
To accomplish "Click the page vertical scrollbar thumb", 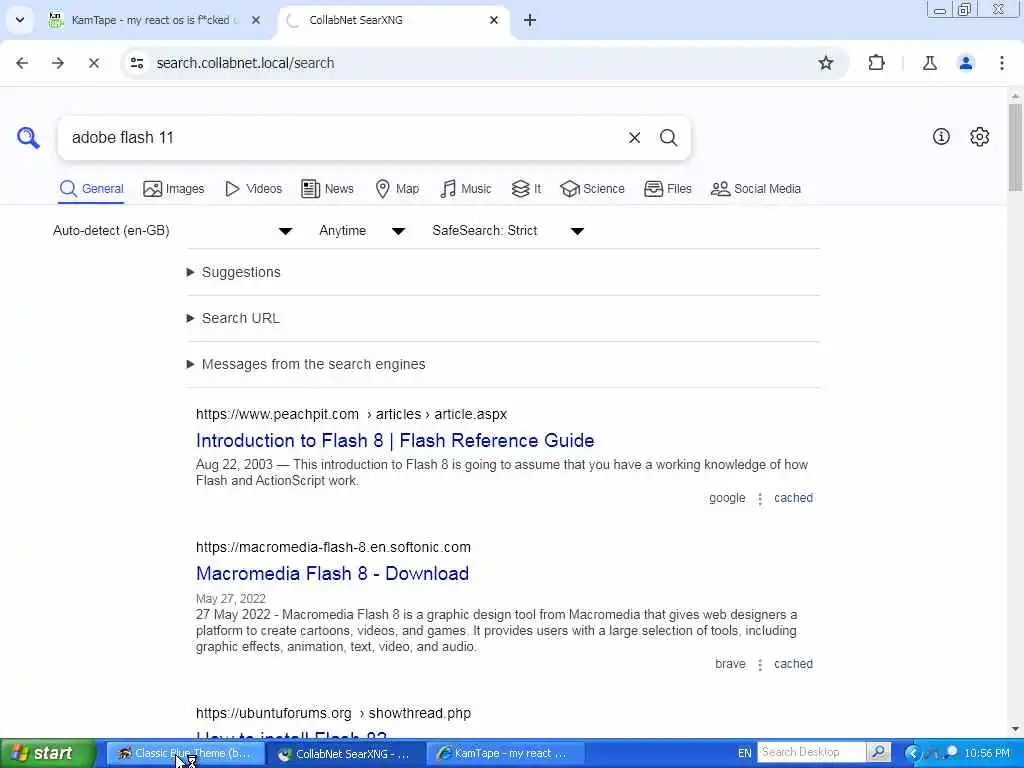I will [1015, 146].
